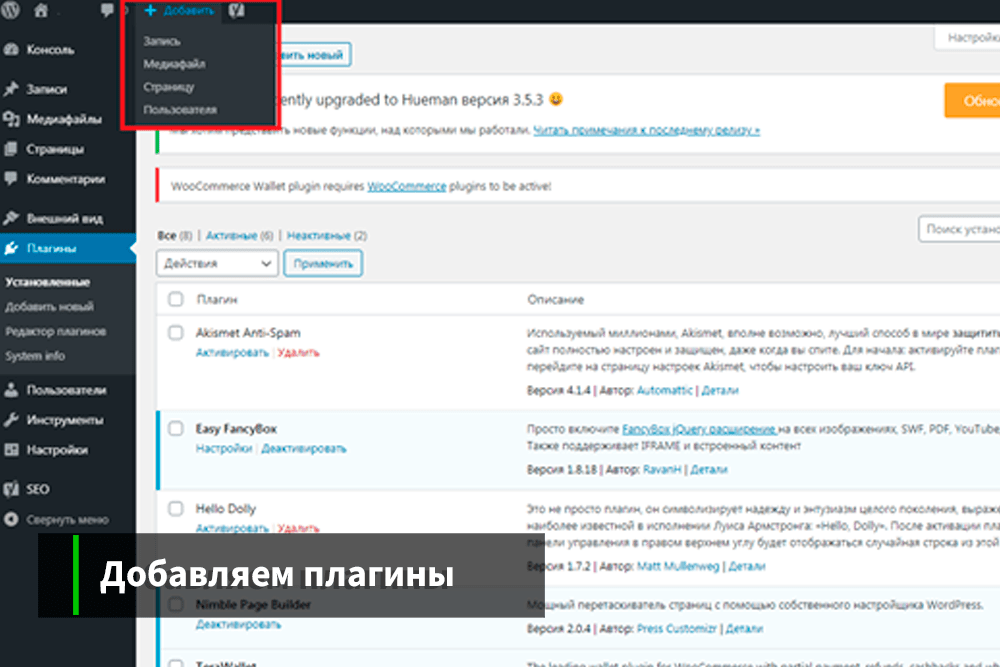Image resolution: width=1000 pixels, height=667 pixels.
Task: Open the Press Customizr author link
Action: click(677, 629)
